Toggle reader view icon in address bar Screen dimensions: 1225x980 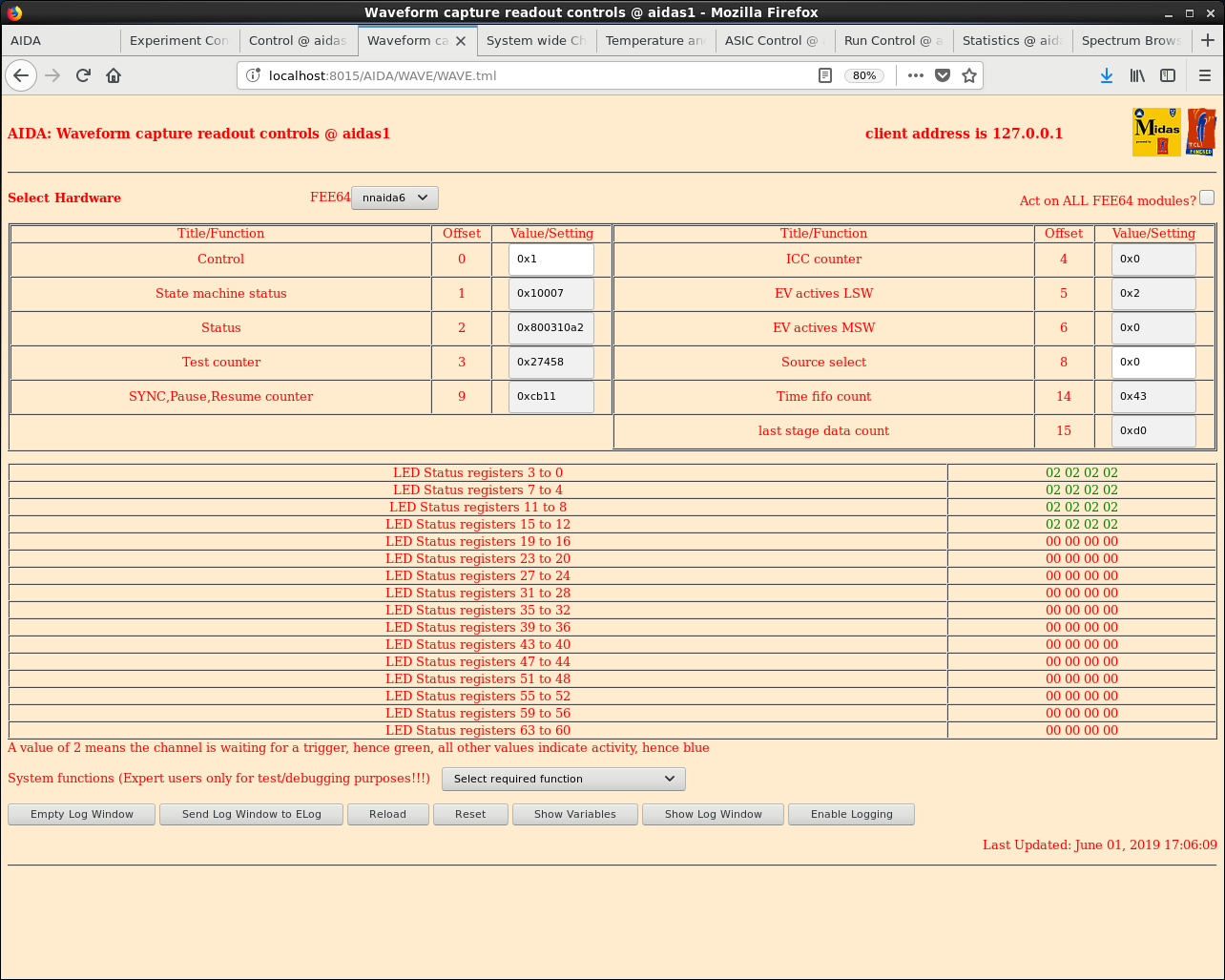[x=825, y=75]
